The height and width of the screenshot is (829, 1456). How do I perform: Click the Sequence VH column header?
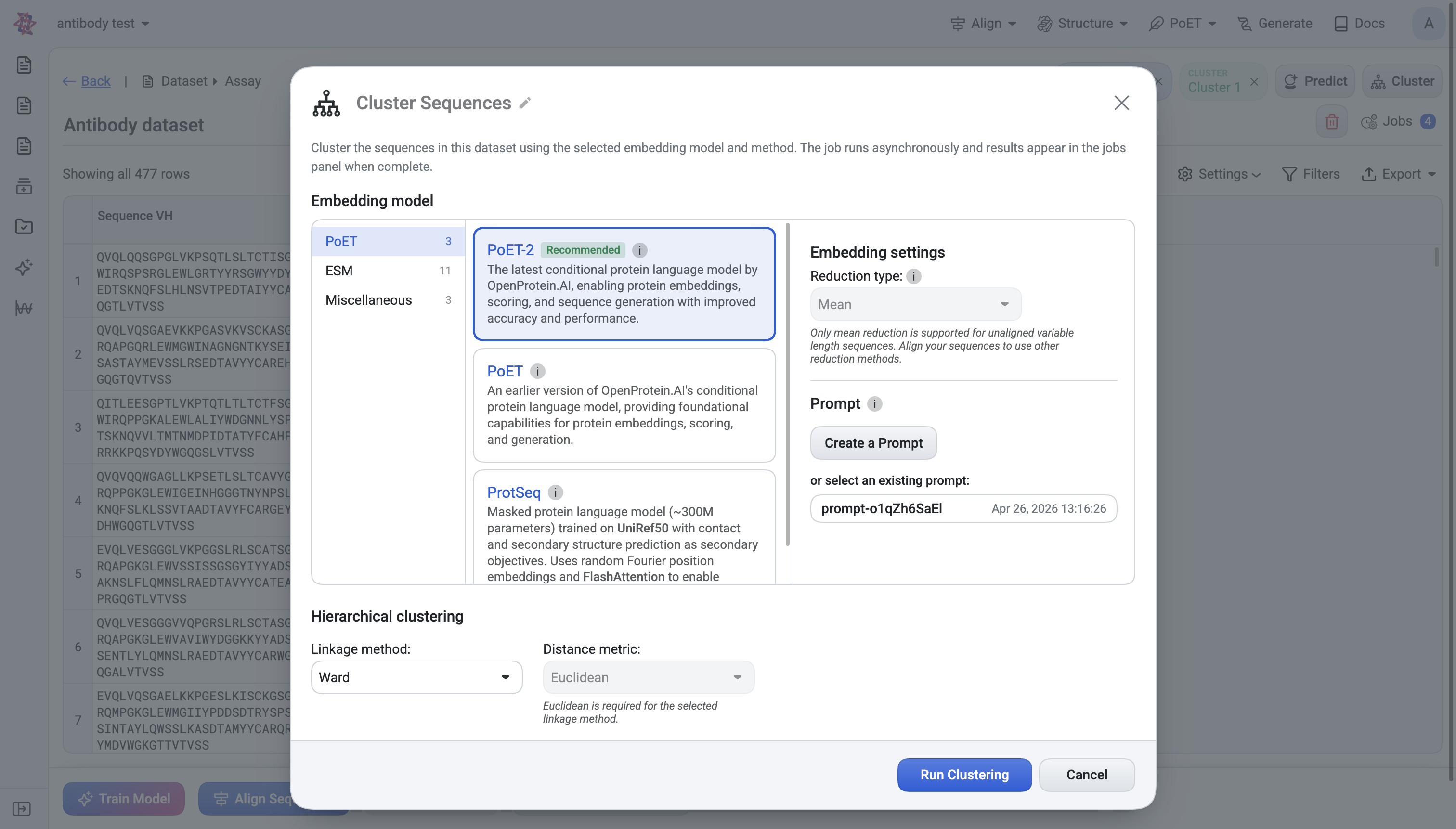135,216
